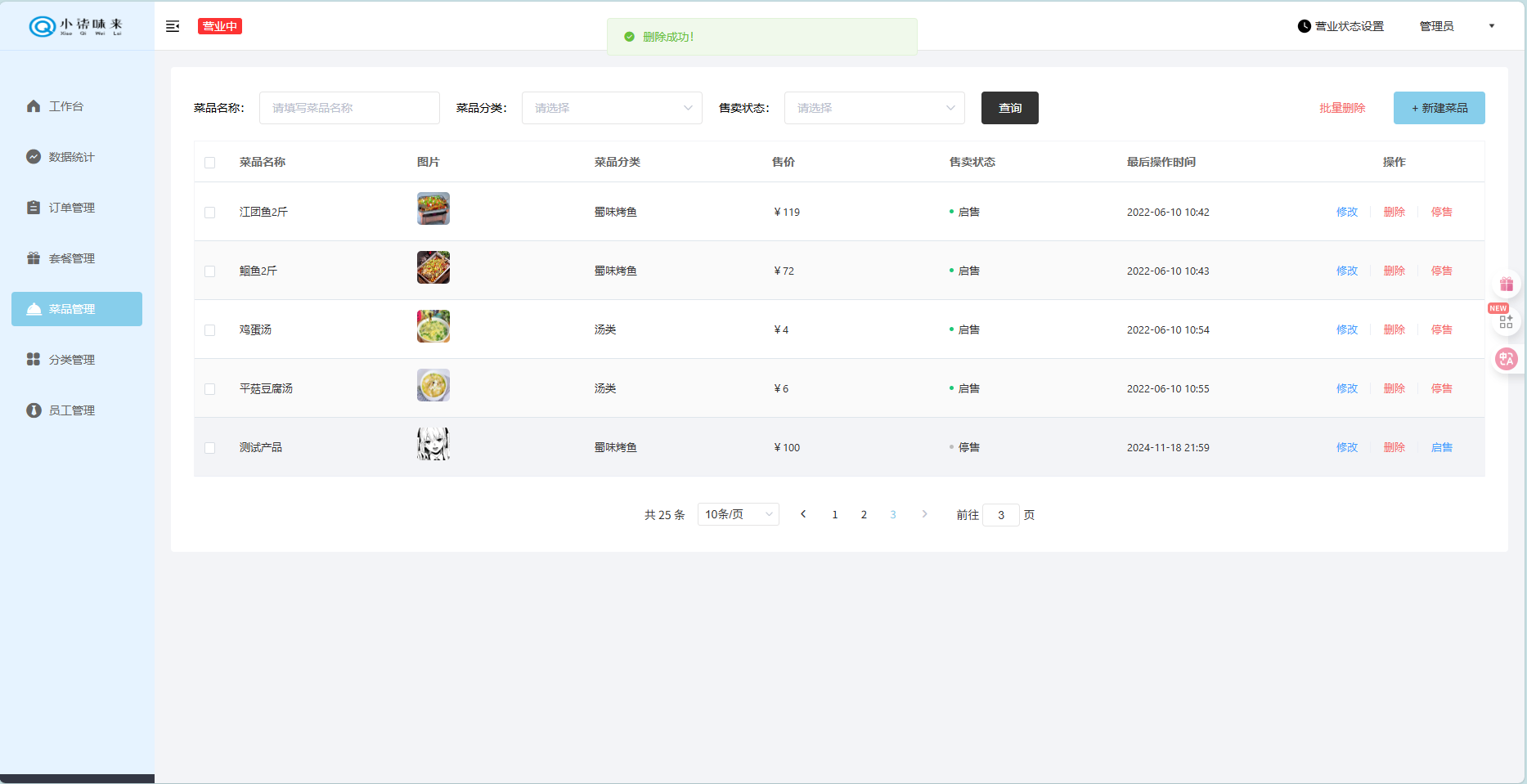Toggle the select-all checkbox in table header

point(210,163)
